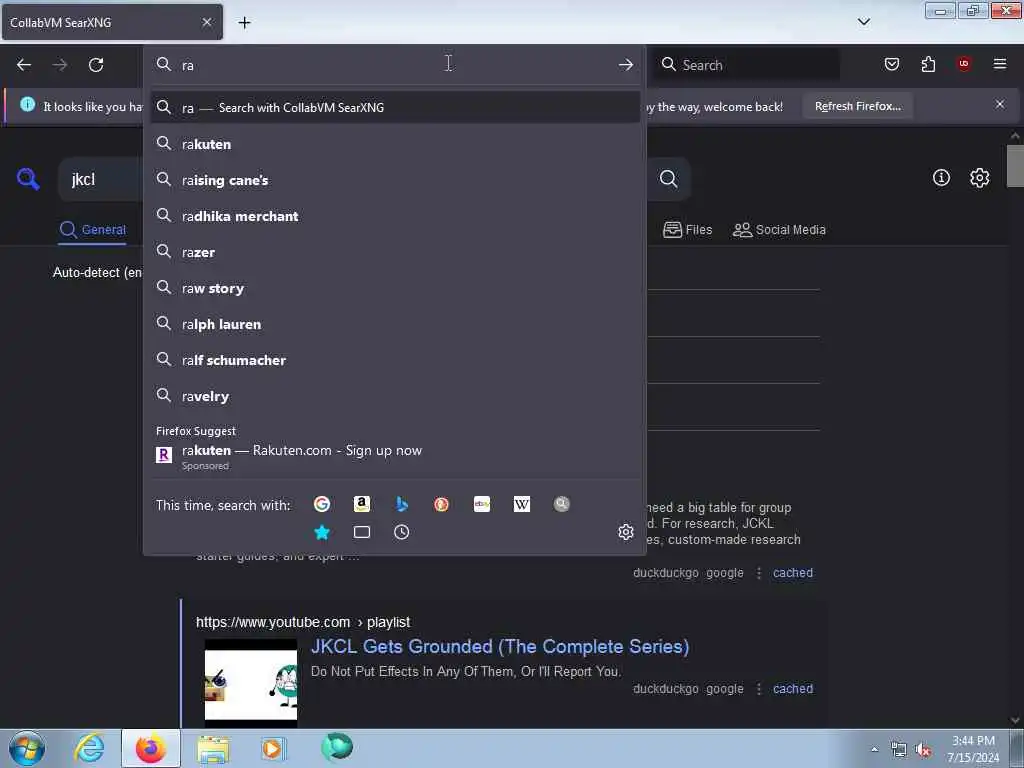
Task: Search this time with Amazon icon
Action: 362,504
